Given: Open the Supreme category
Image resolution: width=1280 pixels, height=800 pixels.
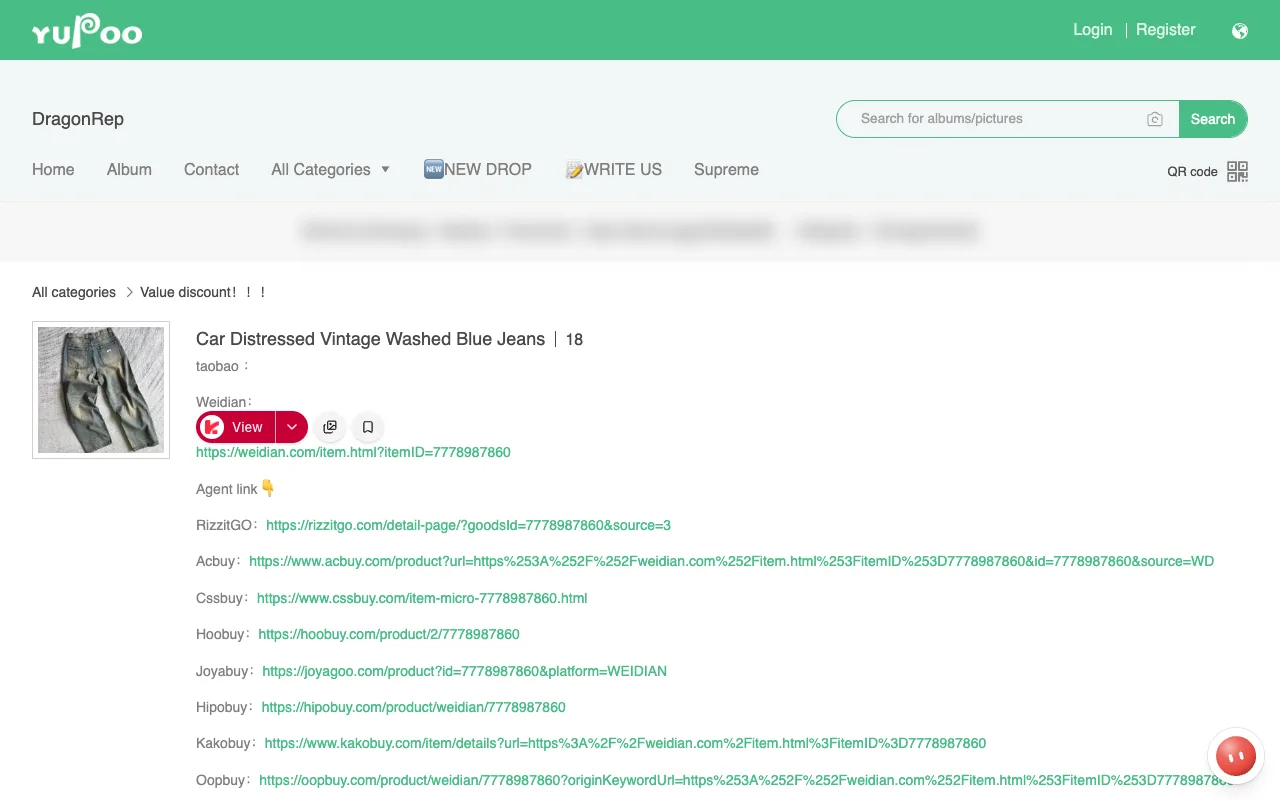Looking at the screenshot, I should pyautogui.click(x=726, y=170).
